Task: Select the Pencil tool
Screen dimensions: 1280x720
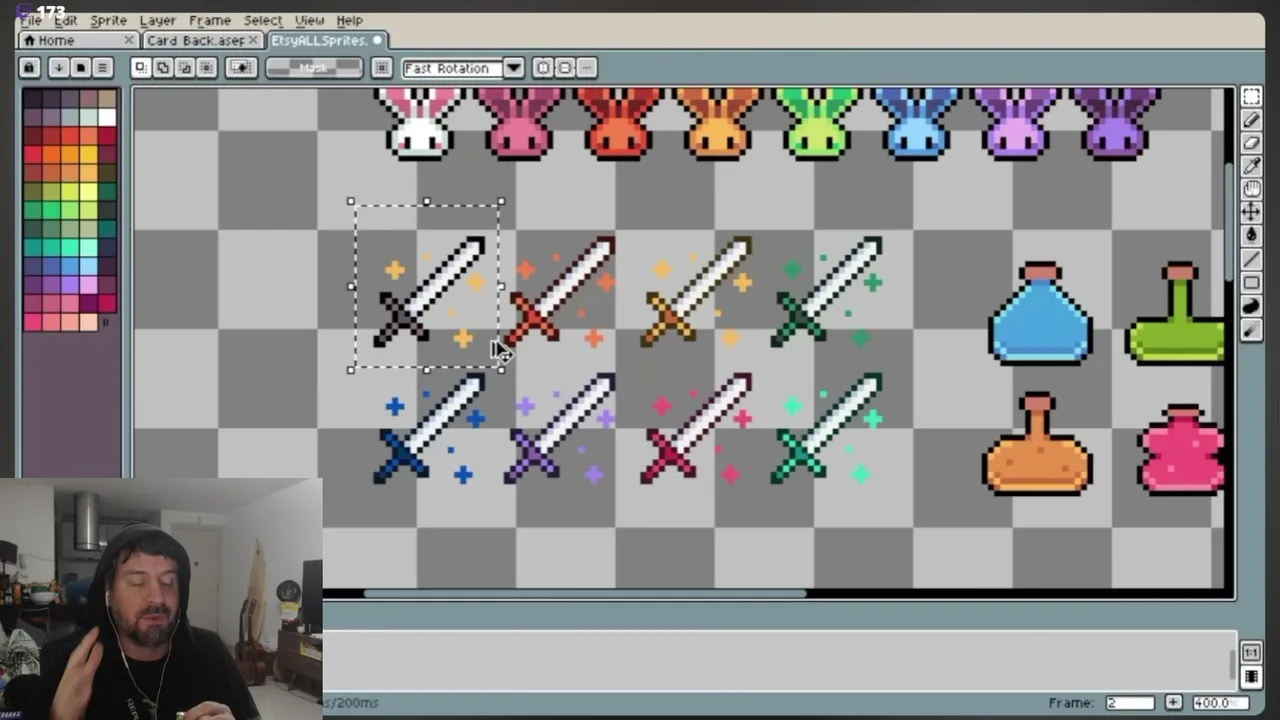Action: (x=1251, y=120)
